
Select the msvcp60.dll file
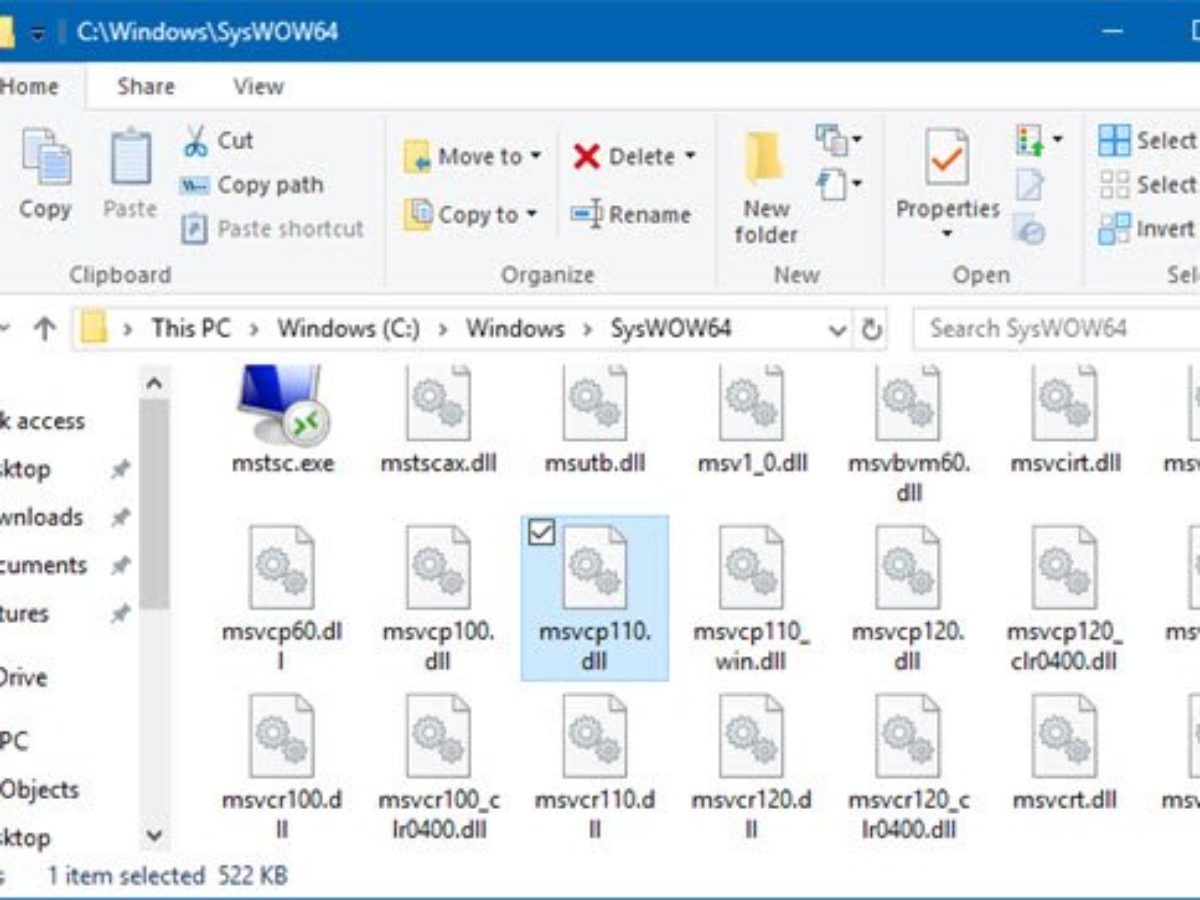coord(282,598)
